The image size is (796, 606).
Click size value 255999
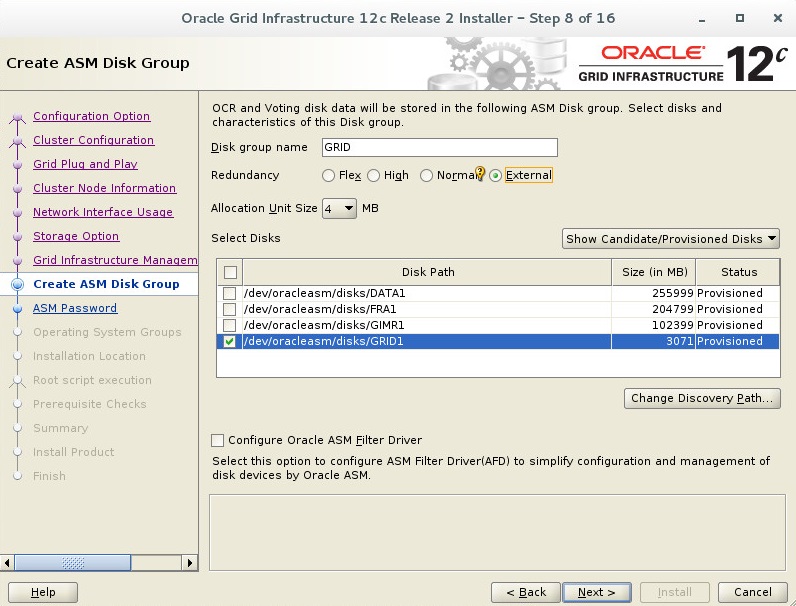(x=673, y=293)
